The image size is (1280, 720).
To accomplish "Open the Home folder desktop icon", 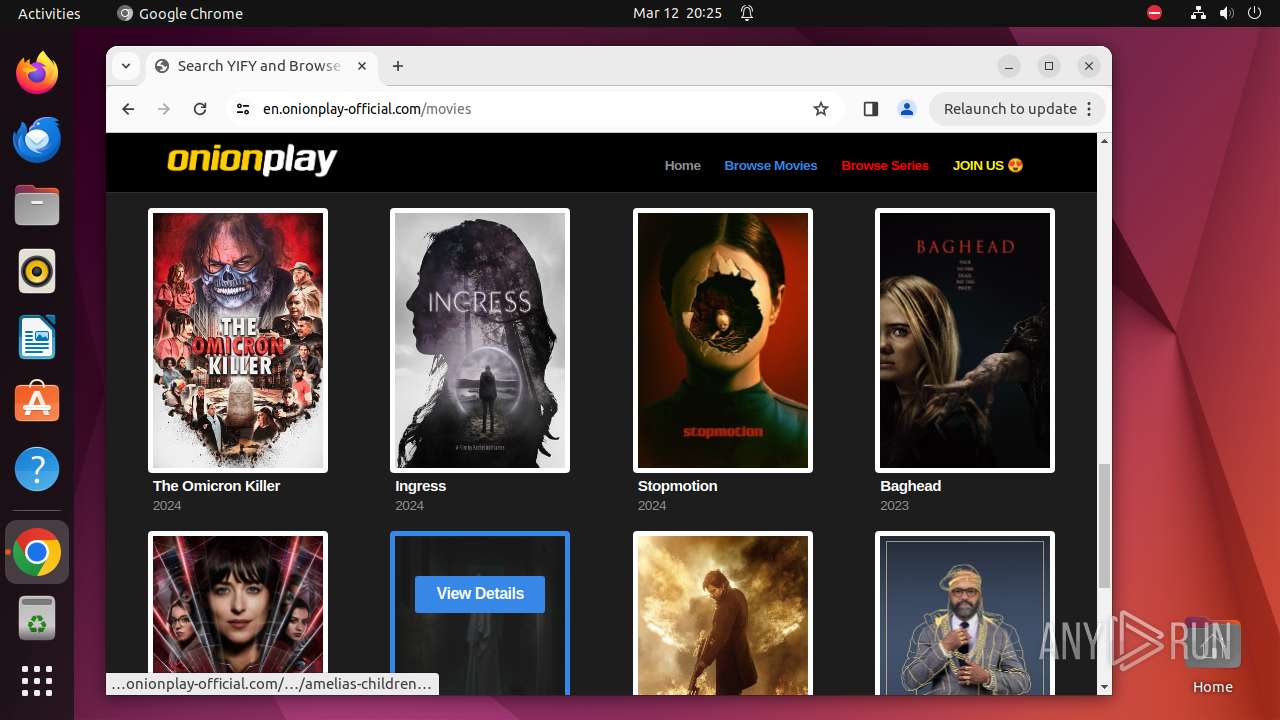I will point(1212,655).
